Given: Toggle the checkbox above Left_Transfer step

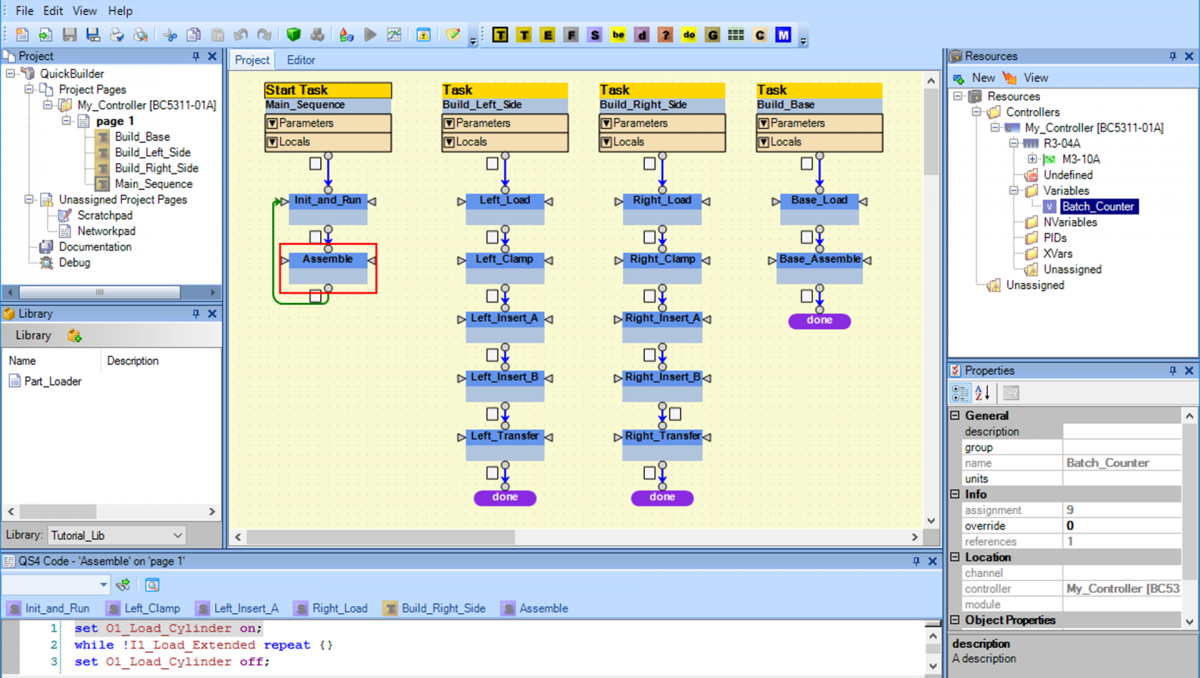Looking at the screenshot, I should (492, 414).
